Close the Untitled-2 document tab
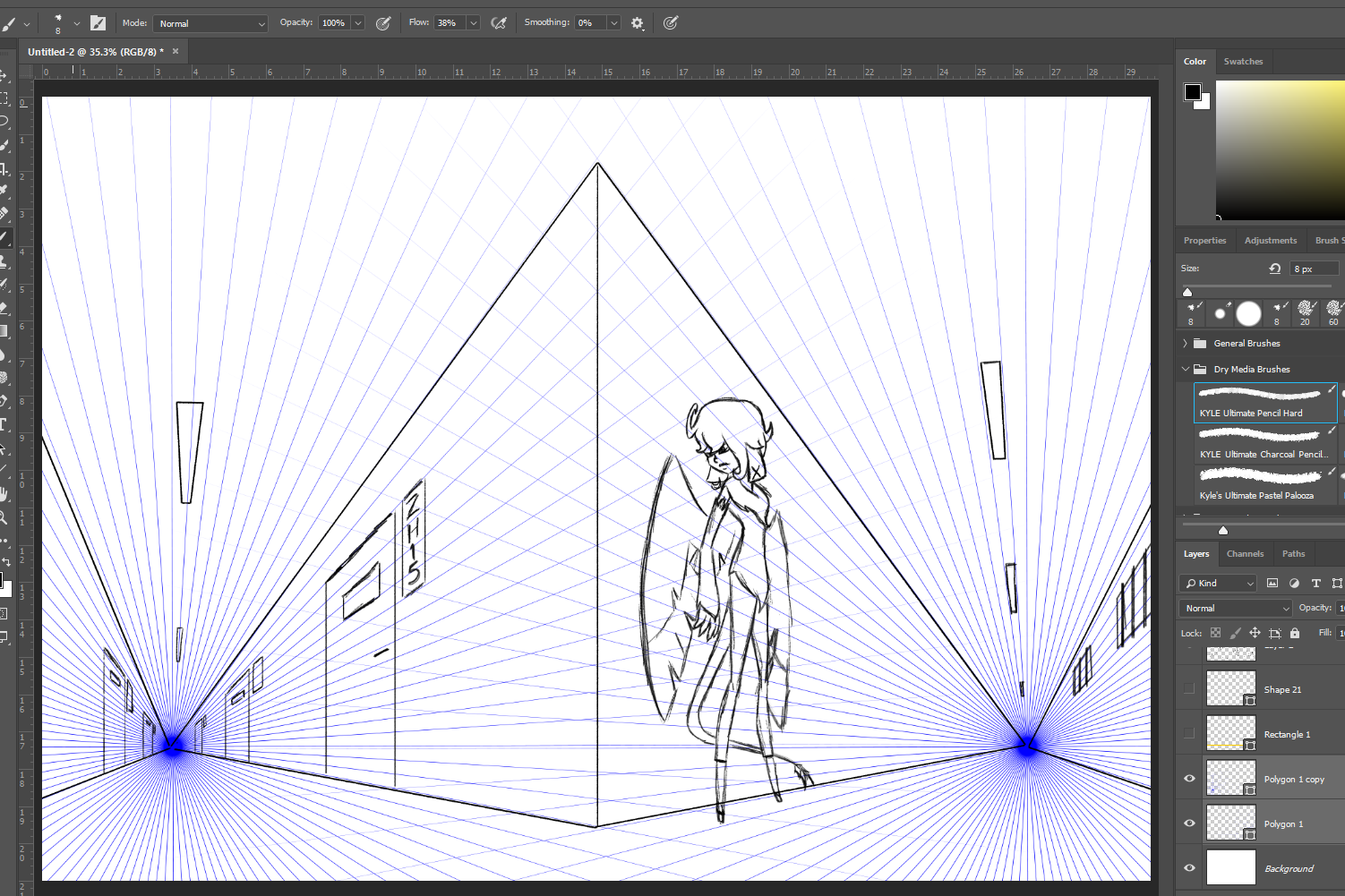This screenshot has width=1345, height=896. pyautogui.click(x=176, y=51)
